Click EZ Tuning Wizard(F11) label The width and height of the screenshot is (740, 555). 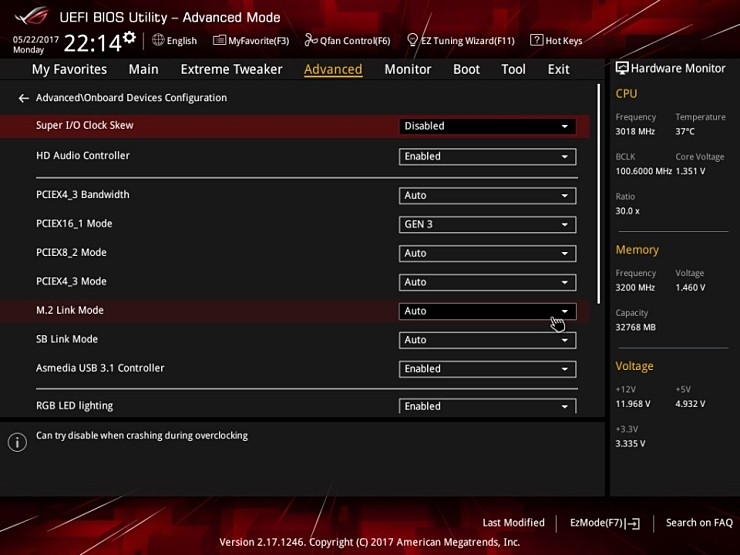click(x=468, y=41)
